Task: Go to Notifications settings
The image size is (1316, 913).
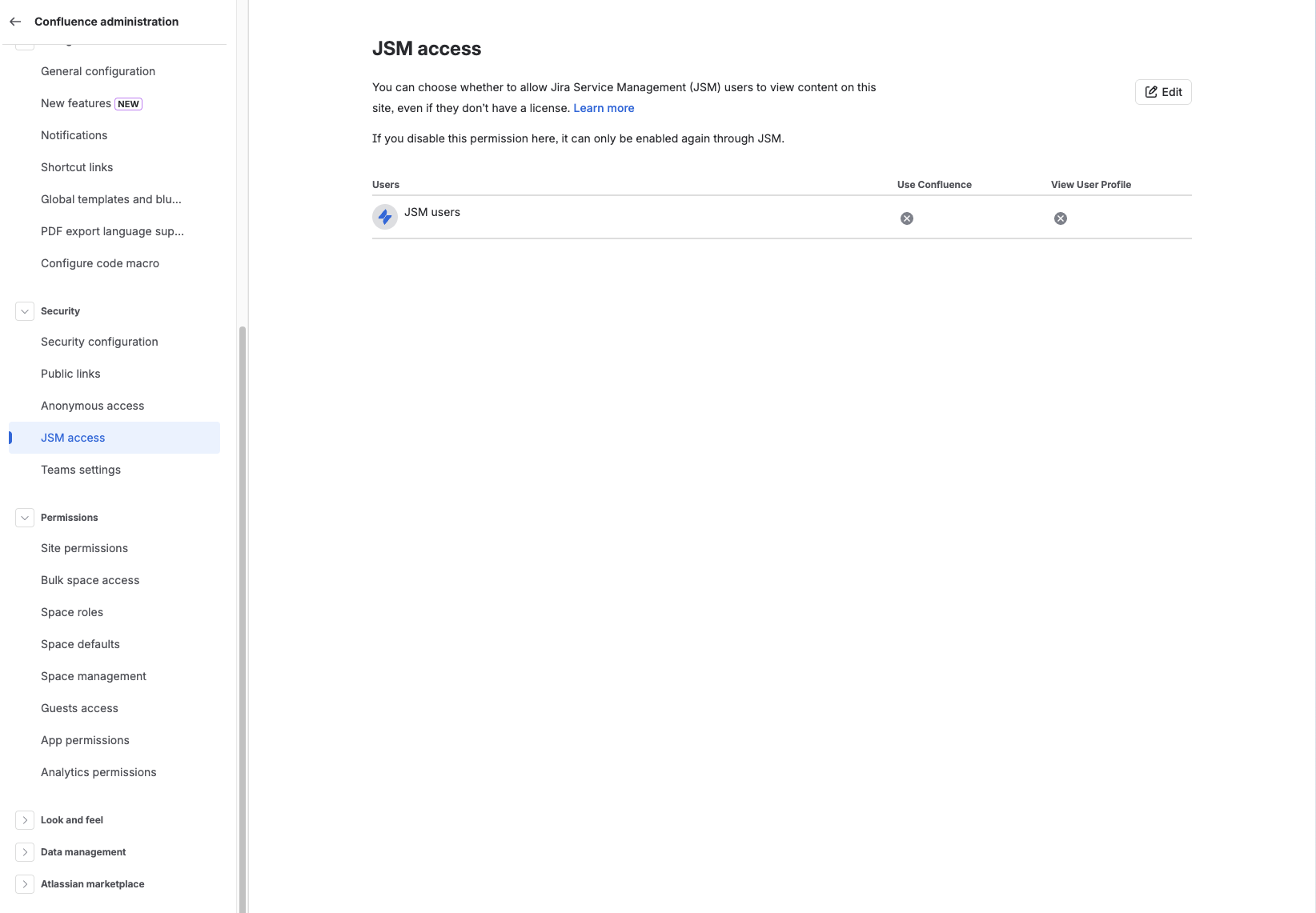Action: coord(114,135)
